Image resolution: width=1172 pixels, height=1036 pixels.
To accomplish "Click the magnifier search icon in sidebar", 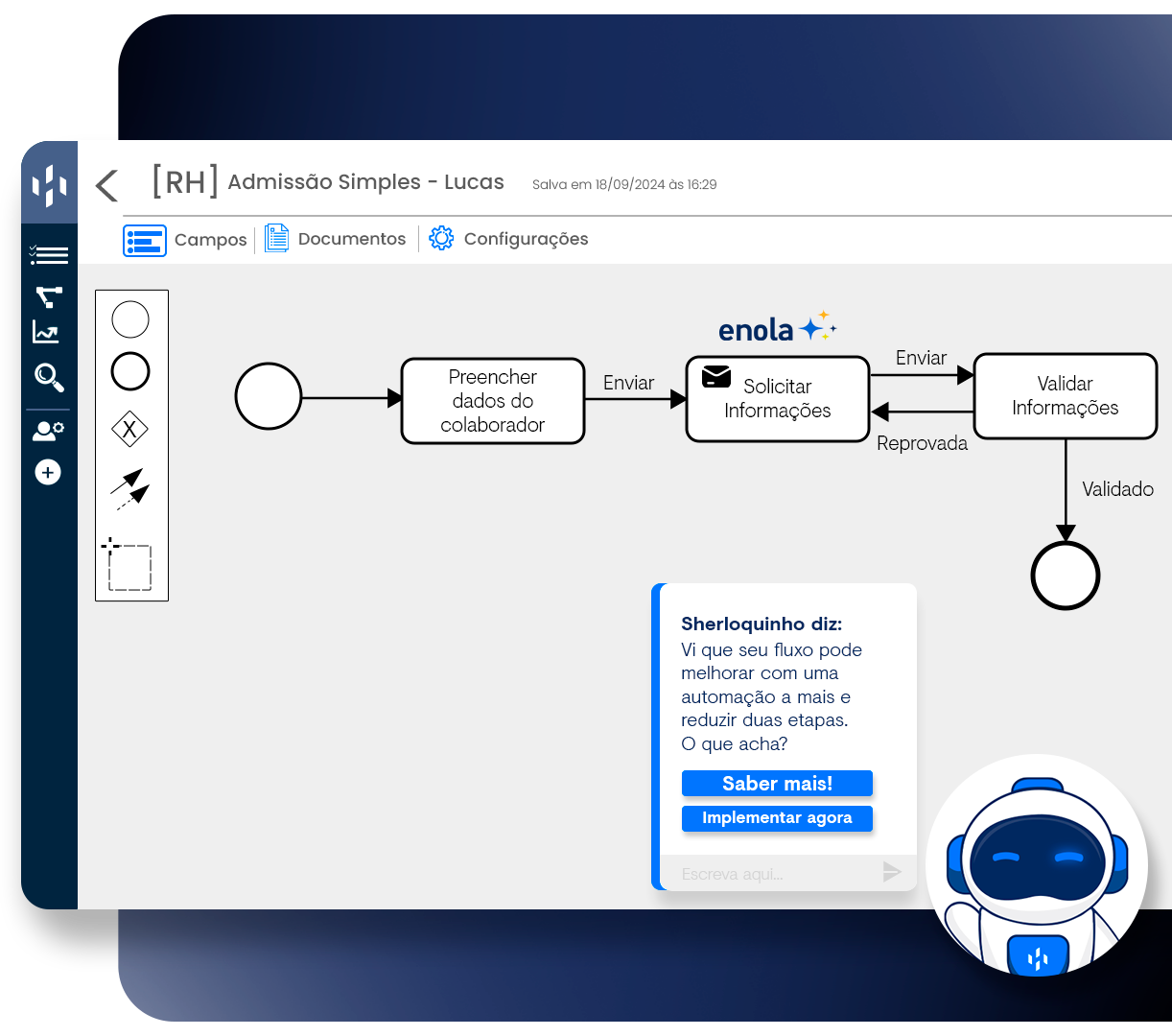I will [x=49, y=377].
